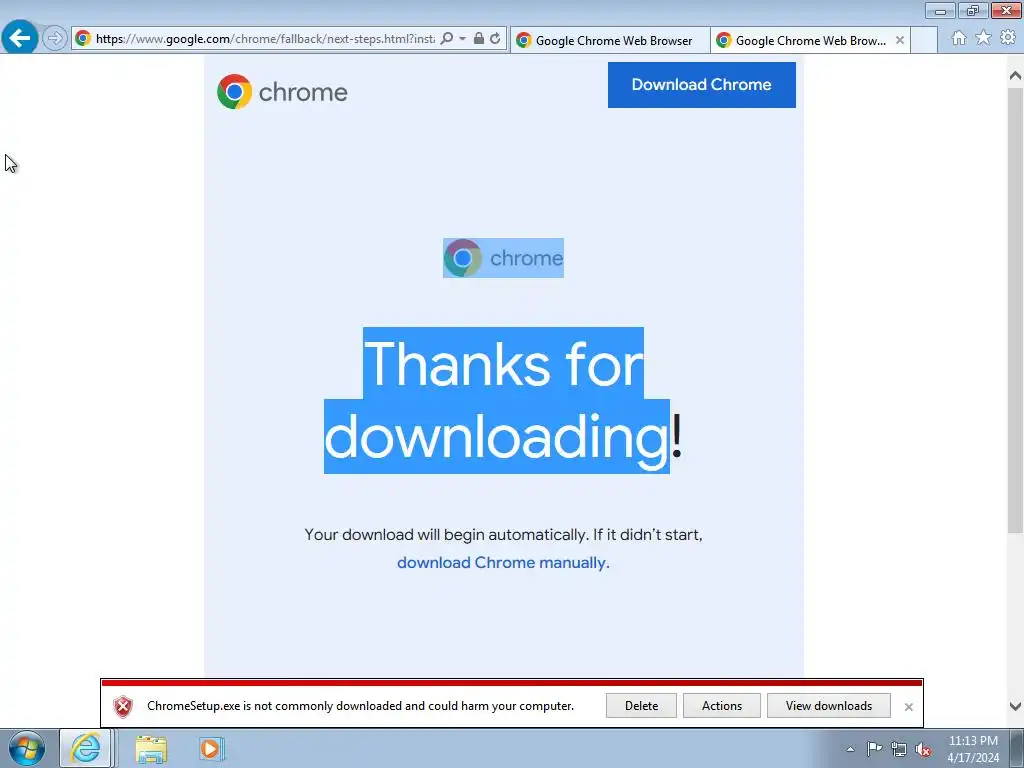The width and height of the screenshot is (1024, 768).
Task: Click the vertical scrollbar thumb
Action: [x=1015, y=310]
